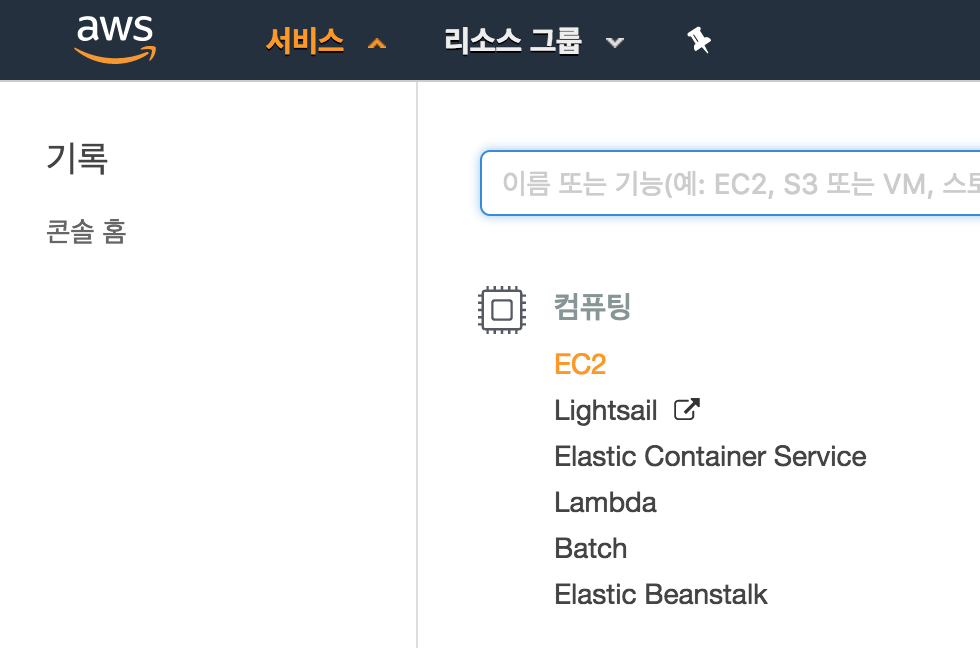Screen dimensions: 980x648
Task: Go to 콘솔 홈 in history
Action: point(86,233)
